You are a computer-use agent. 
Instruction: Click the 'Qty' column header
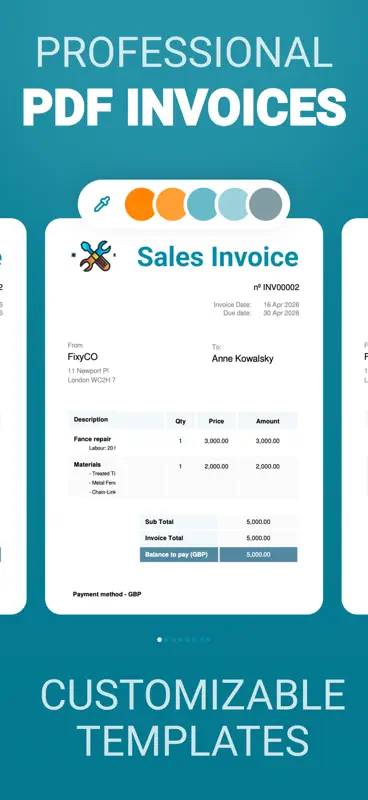coord(181,421)
